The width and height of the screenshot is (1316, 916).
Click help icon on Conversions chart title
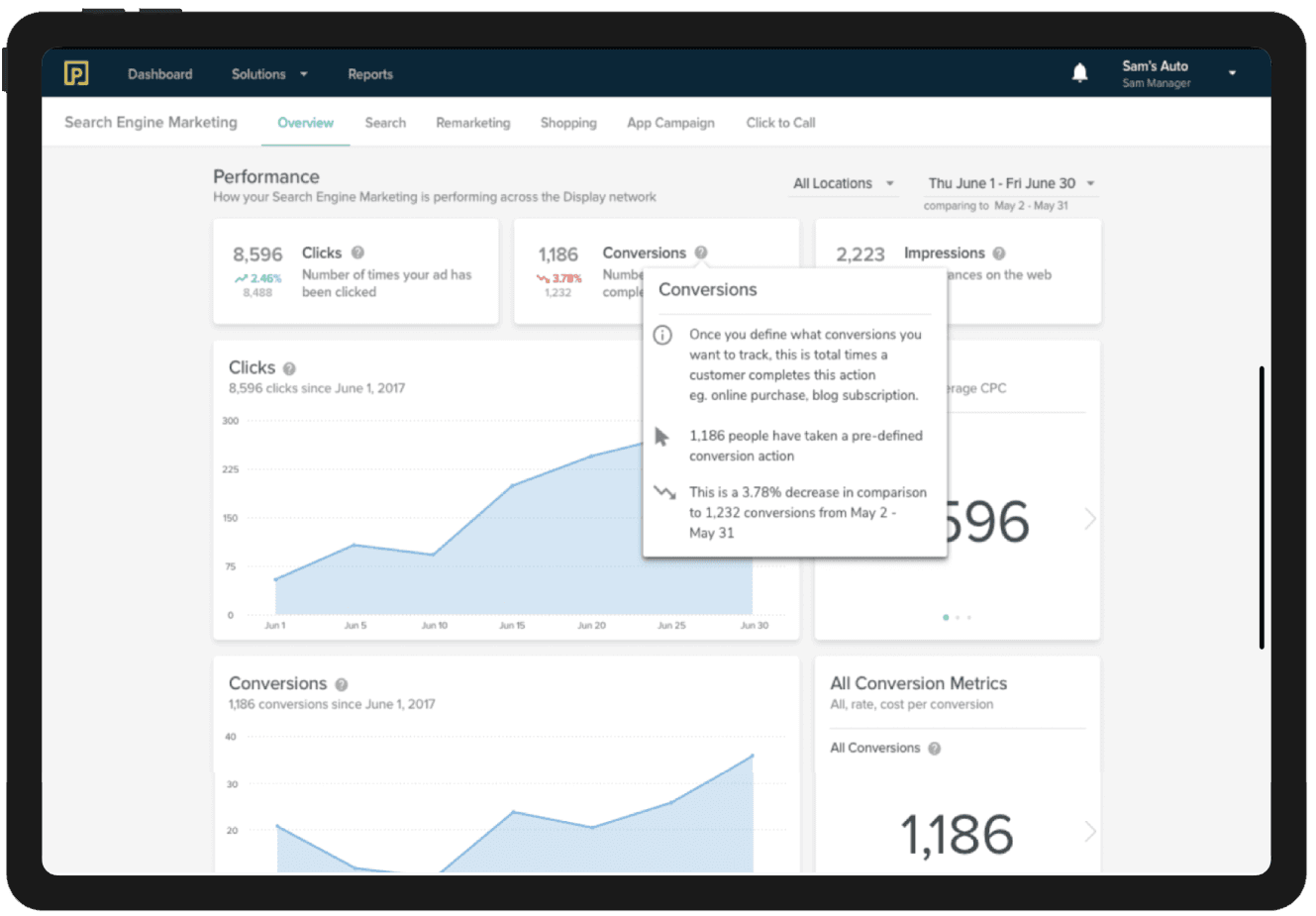click(342, 684)
